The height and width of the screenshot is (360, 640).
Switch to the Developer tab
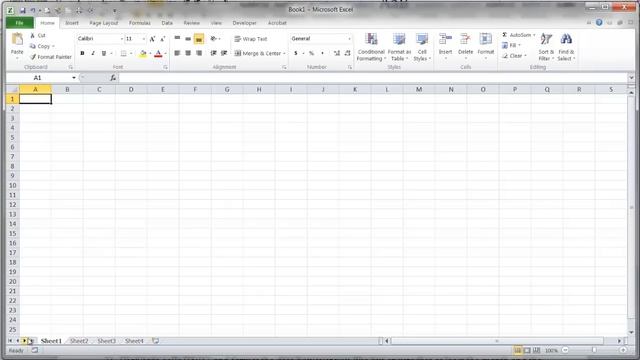pos(244,23)
